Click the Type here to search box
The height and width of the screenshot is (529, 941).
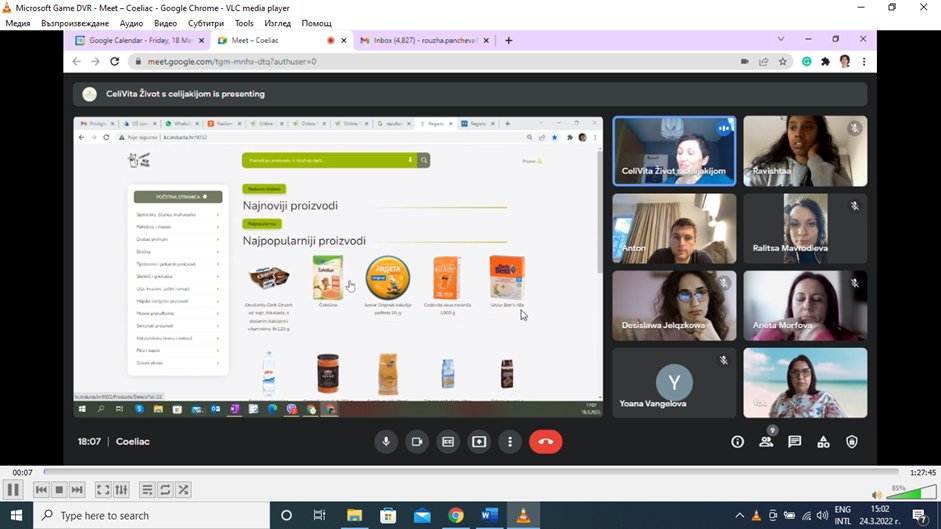(x=151, y=515)
